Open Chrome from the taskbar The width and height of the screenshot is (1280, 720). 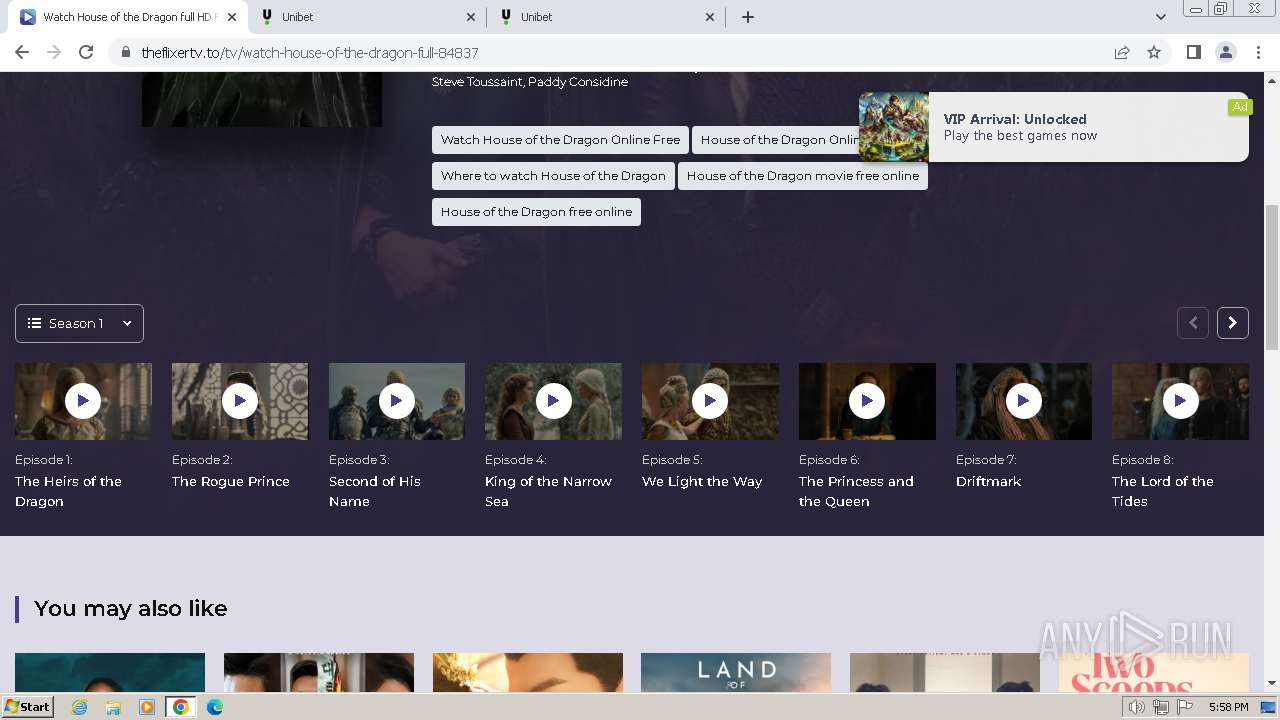point(181,707)
